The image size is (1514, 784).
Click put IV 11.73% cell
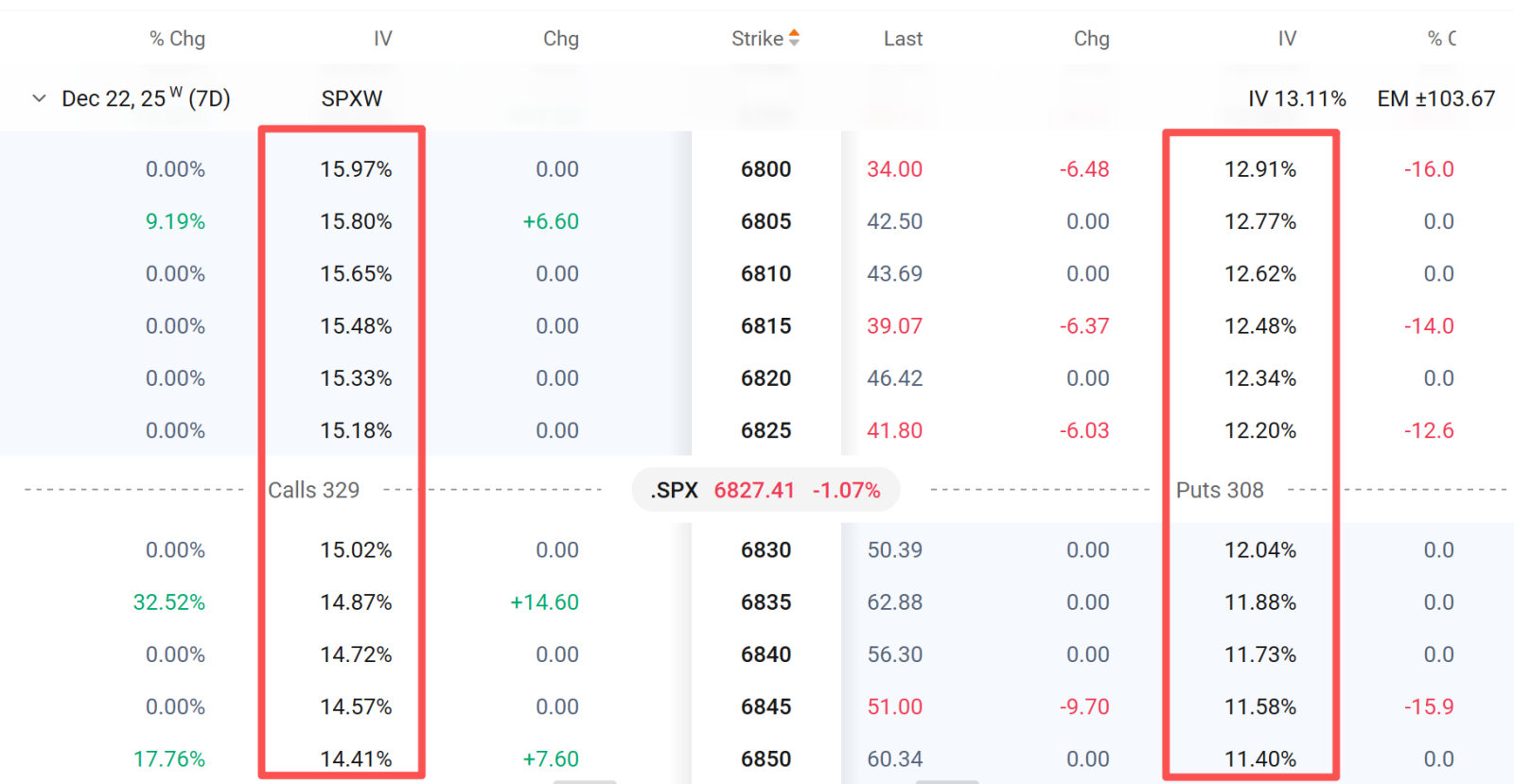pyautogui.click(x=1260, y=654)
